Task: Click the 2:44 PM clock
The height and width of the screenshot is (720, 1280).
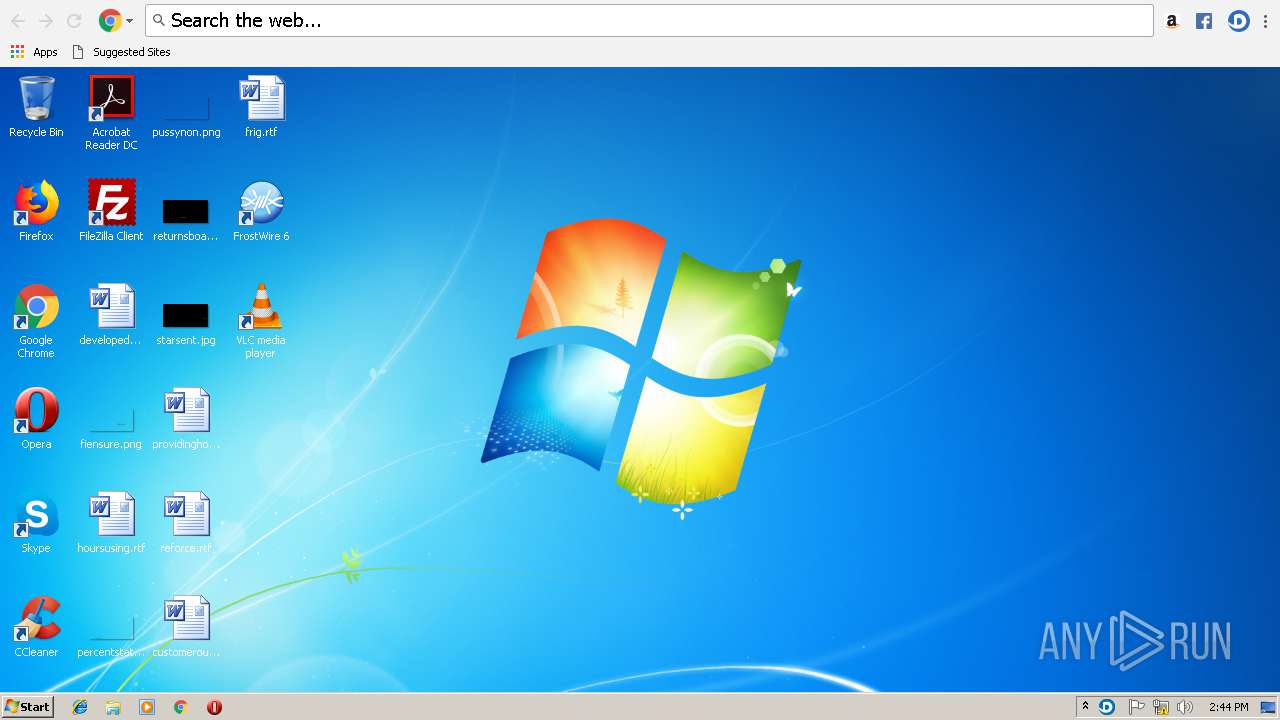Action: point(1228,707)
